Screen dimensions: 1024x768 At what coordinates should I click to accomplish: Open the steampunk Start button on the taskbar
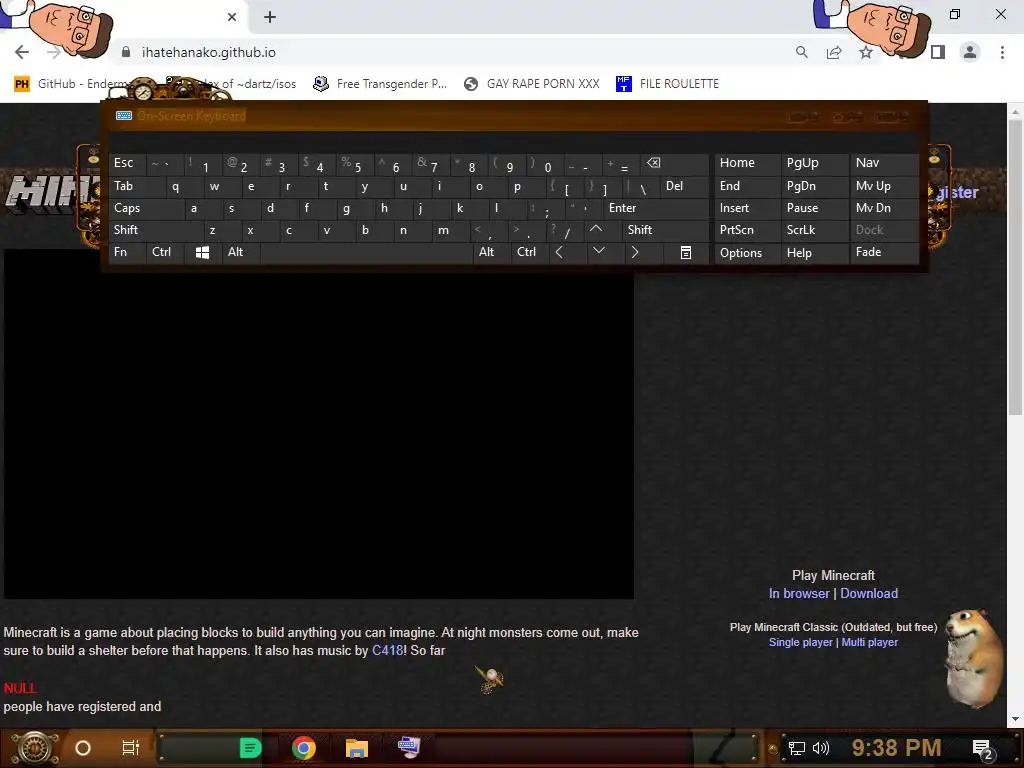click(x=35, y=748)
